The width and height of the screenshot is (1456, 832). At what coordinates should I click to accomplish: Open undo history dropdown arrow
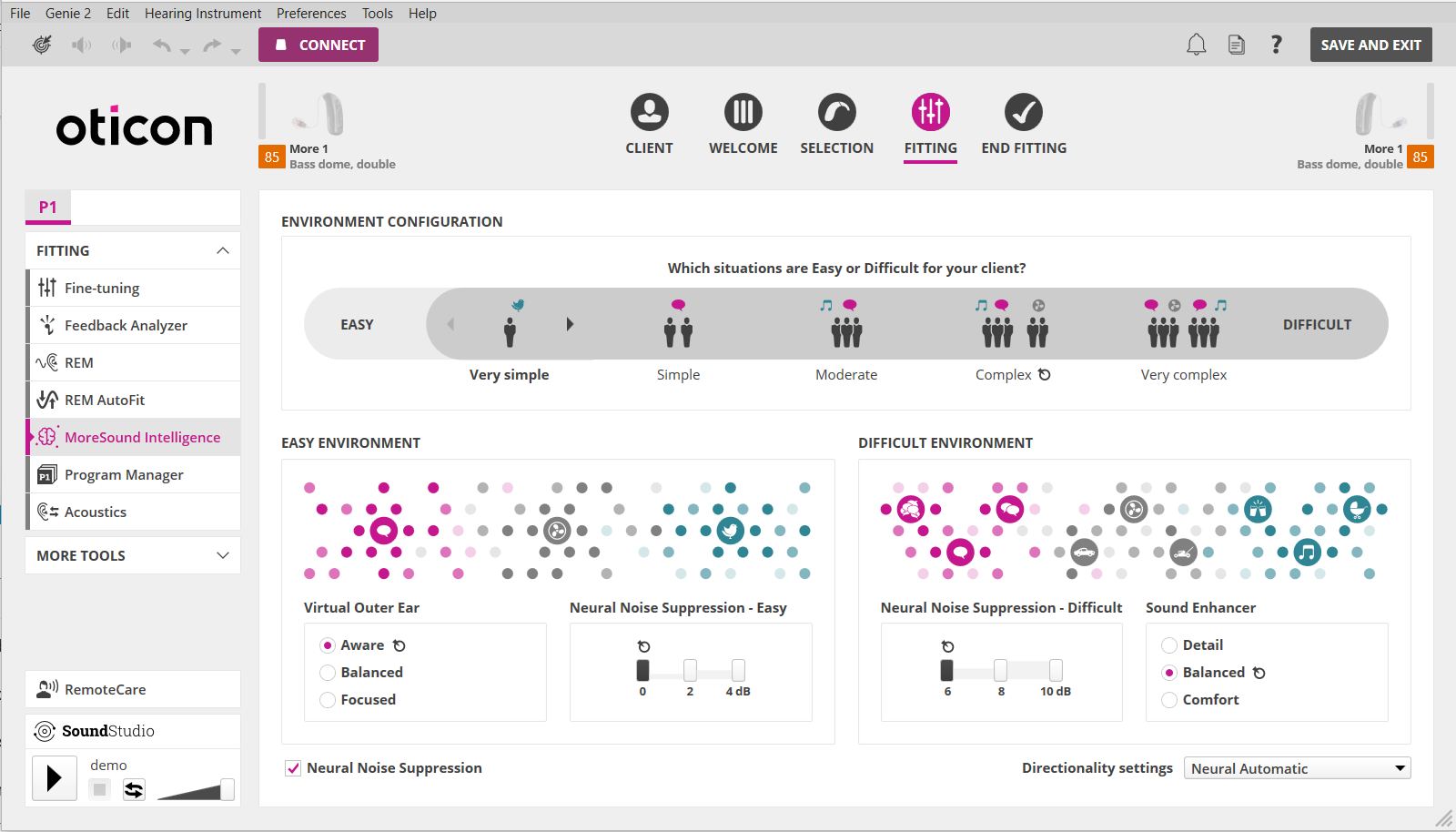185,52
